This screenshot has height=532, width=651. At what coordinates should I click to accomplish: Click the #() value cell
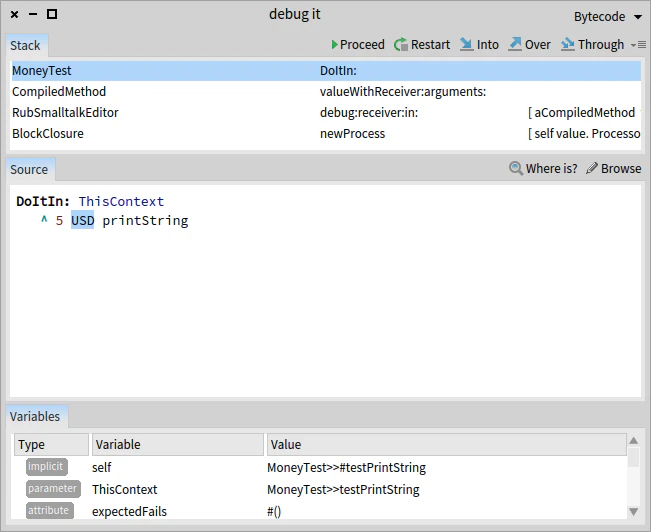274,511
